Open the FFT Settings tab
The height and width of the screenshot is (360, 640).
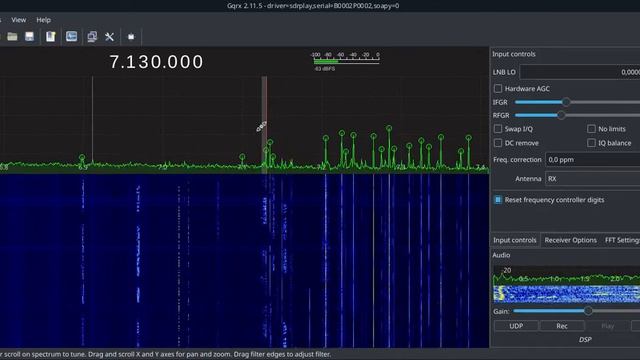pyautogui.click(x=621, y=240)
